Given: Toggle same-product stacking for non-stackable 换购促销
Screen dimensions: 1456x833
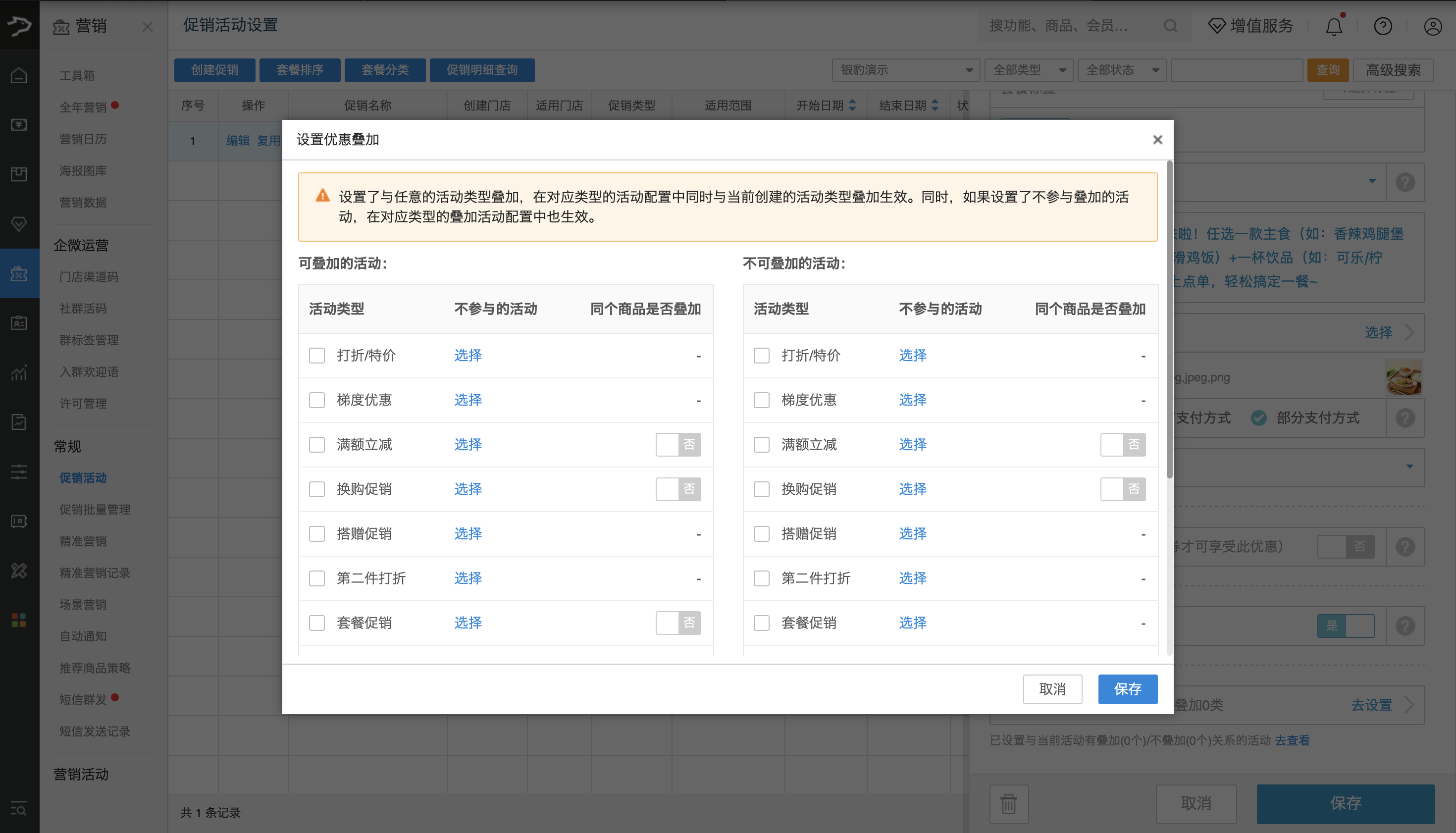Looking at the screenshot, I should click(1123, 489).
